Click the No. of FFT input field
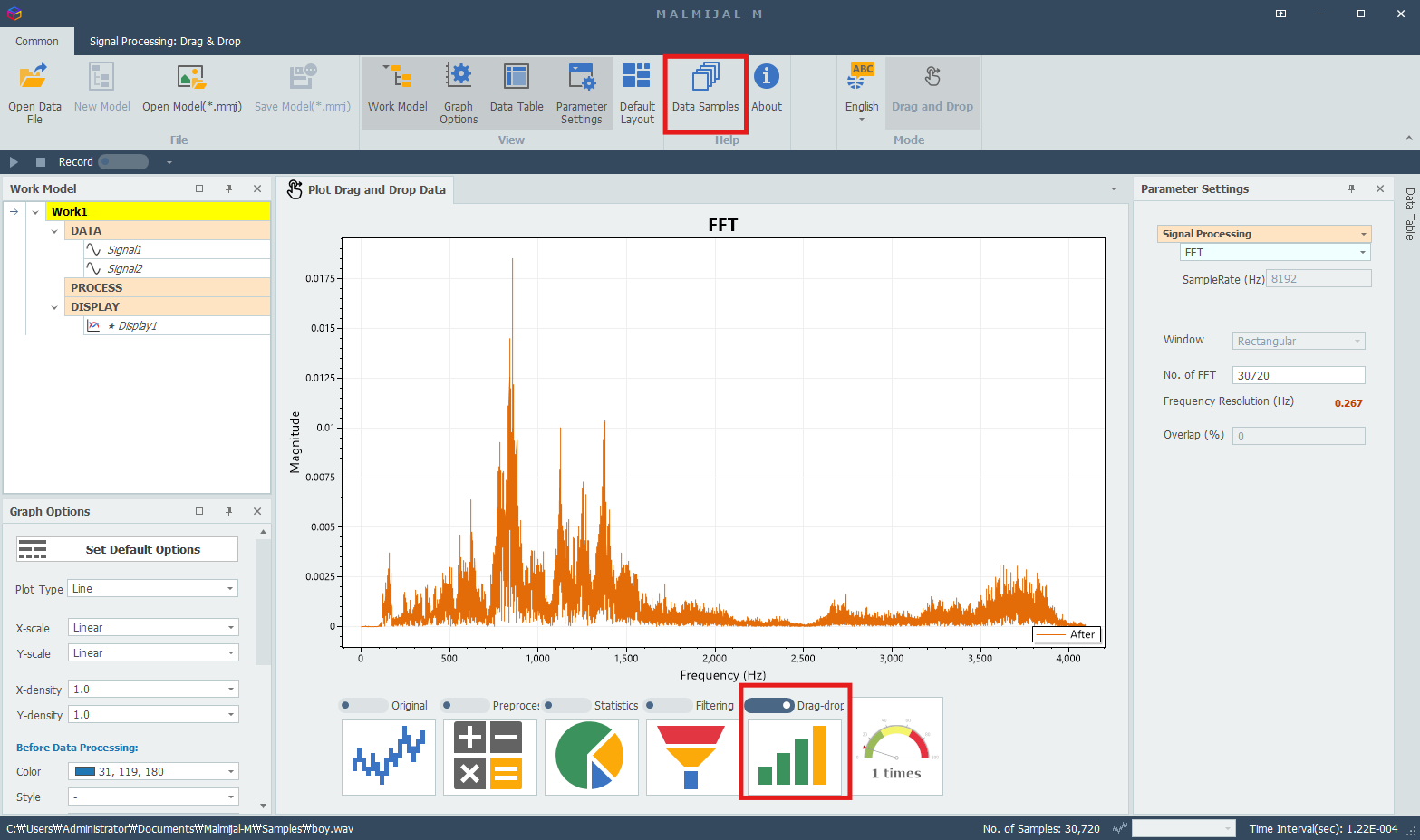This screenshot has width=1420, height=840. tap(1299, 375)
